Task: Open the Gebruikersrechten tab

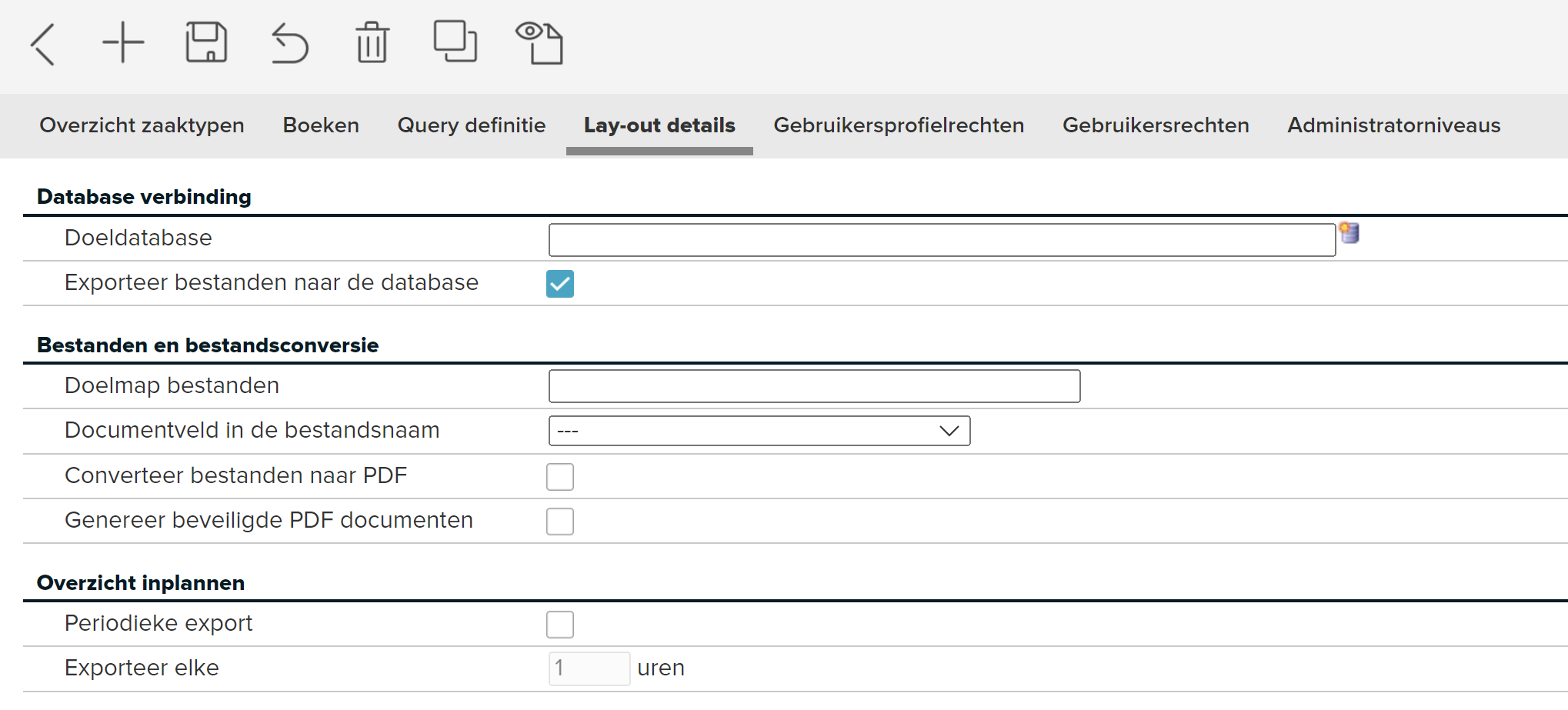Action: pos(1156,125)
